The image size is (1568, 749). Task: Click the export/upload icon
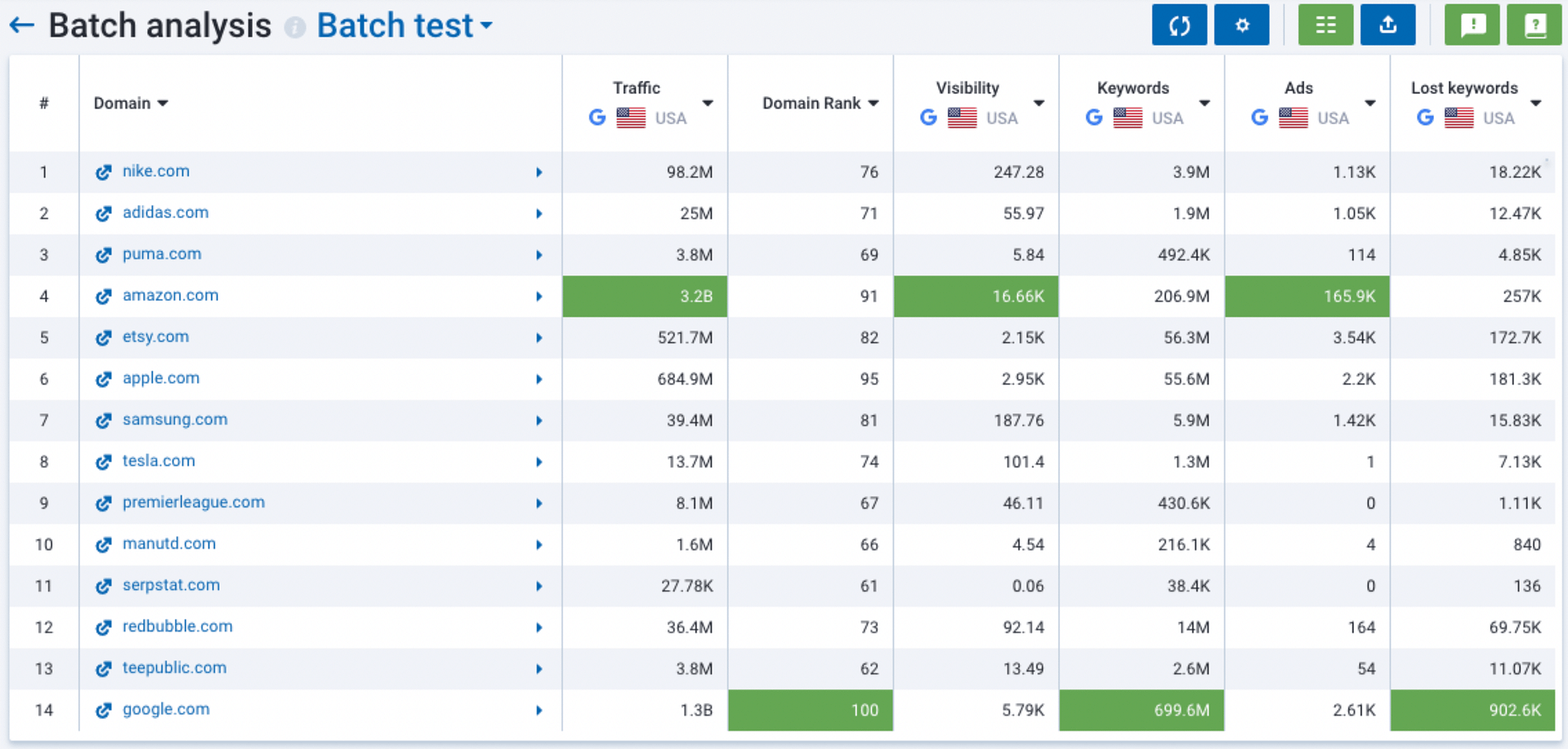(x=1387, y=25)
